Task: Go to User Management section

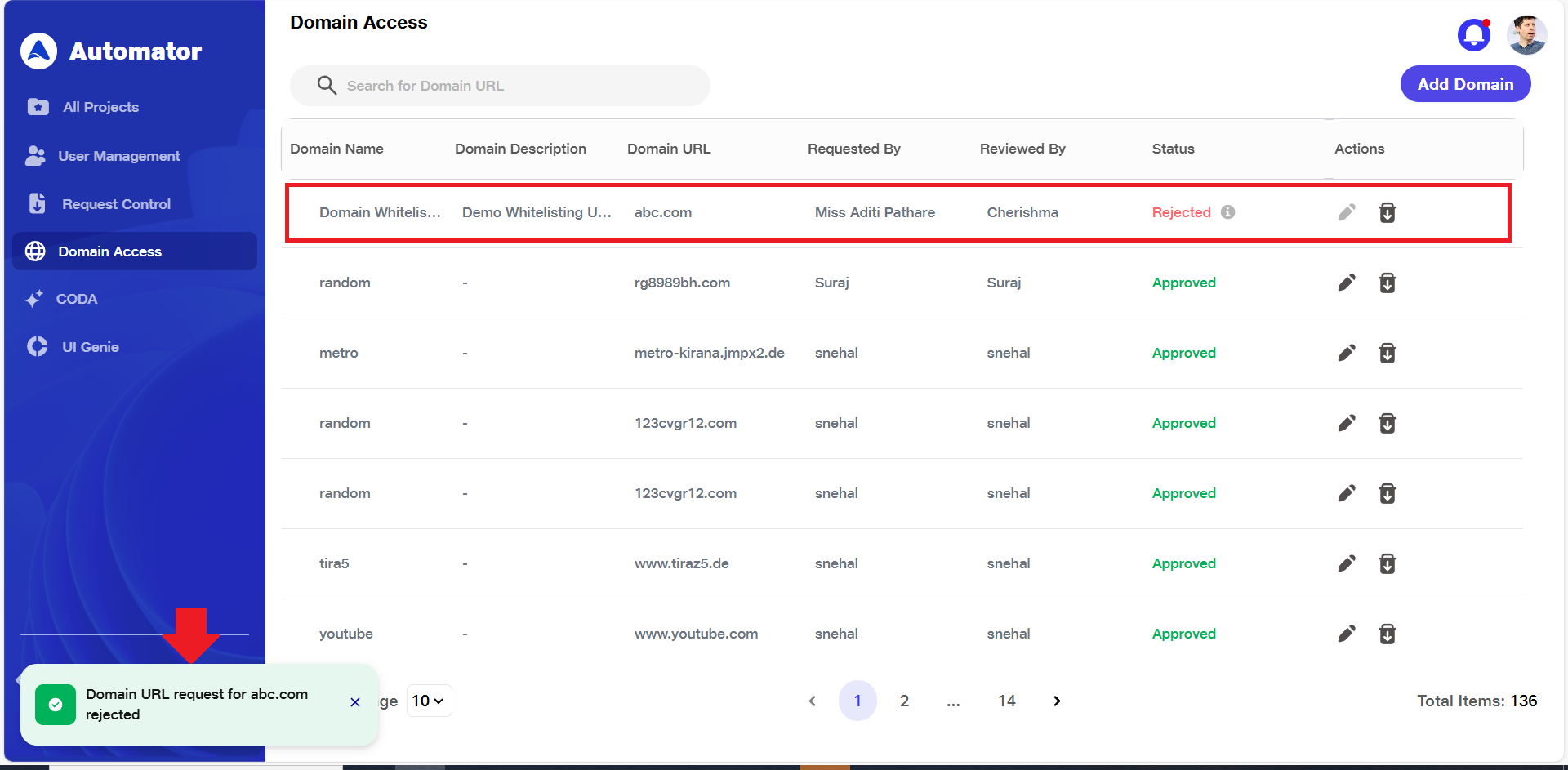Action: 118,156
